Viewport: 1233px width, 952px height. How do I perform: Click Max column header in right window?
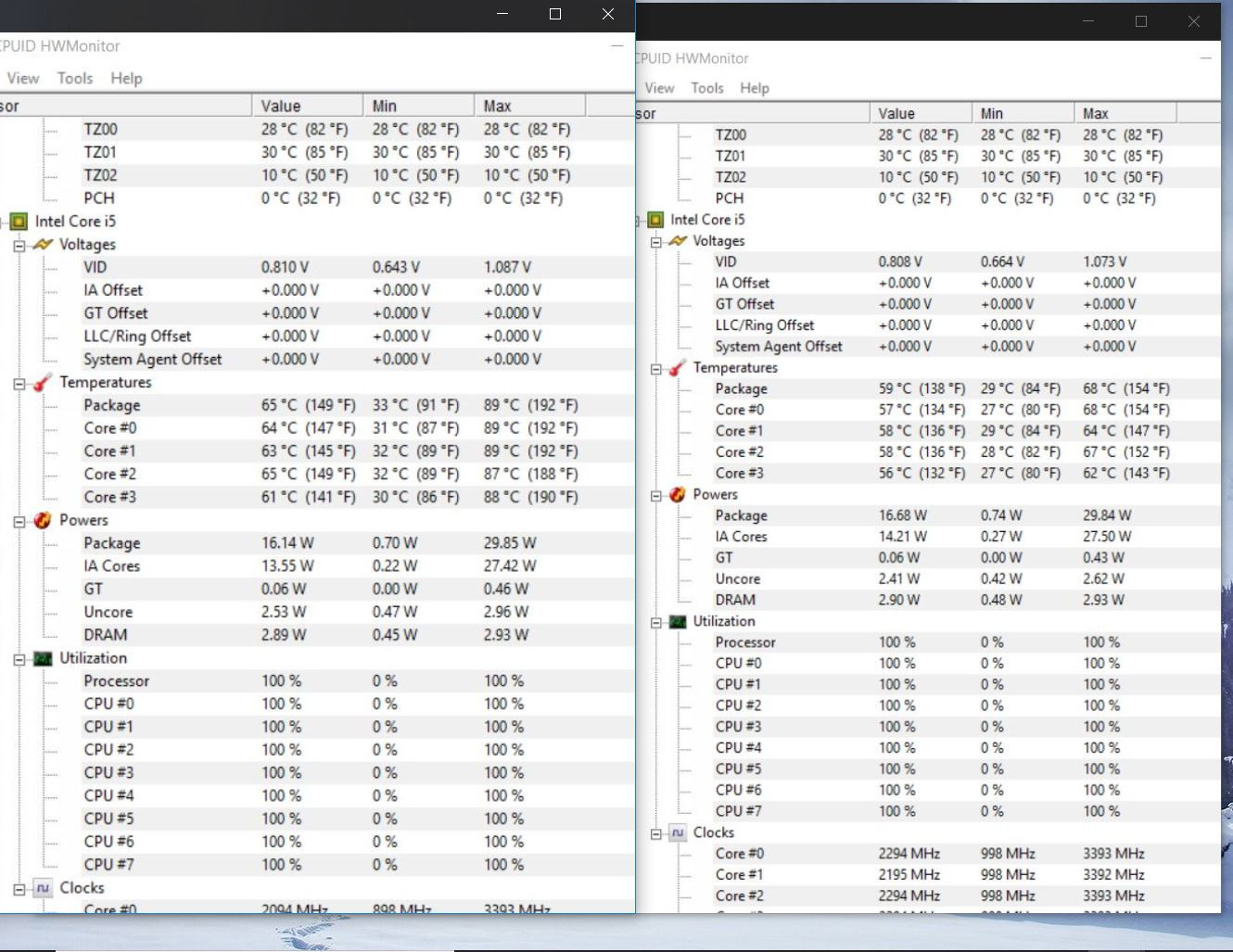point(1125,113)
